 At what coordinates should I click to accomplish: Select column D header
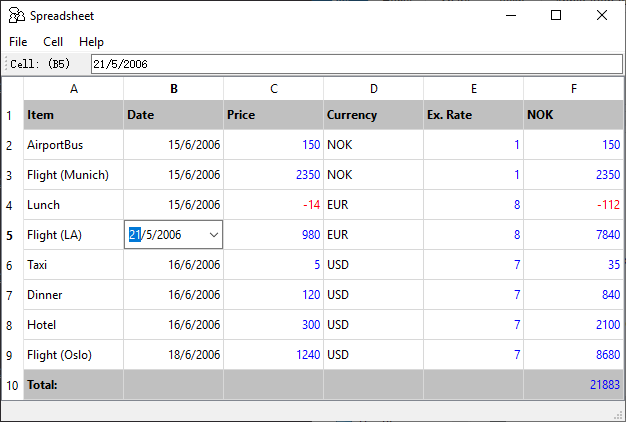(x=373, y=88)
